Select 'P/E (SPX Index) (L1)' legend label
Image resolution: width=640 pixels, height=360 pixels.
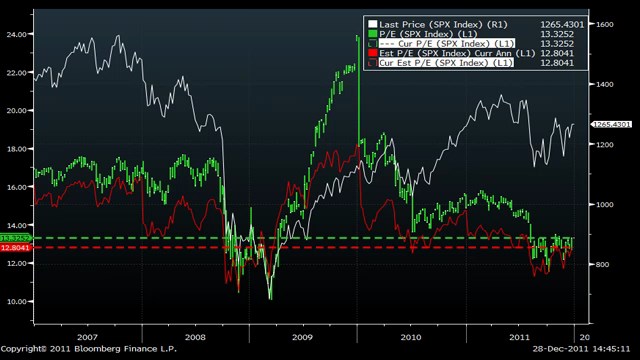point(428,34)
